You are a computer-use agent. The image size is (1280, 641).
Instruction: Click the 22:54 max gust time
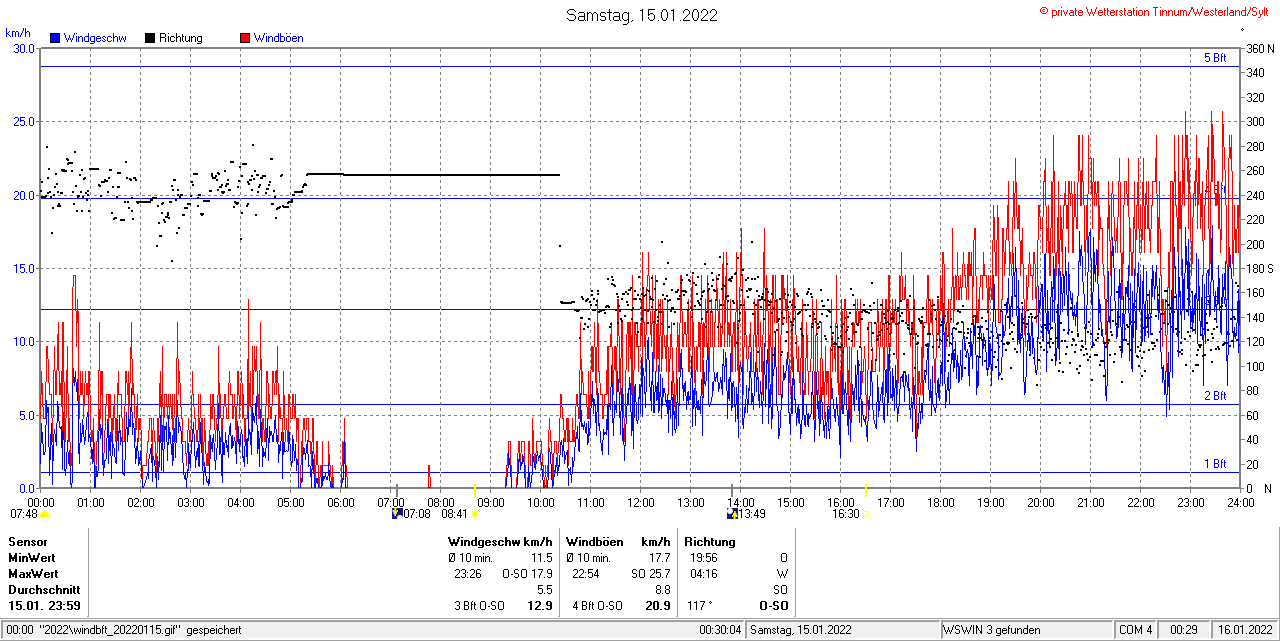click(586, 574)
